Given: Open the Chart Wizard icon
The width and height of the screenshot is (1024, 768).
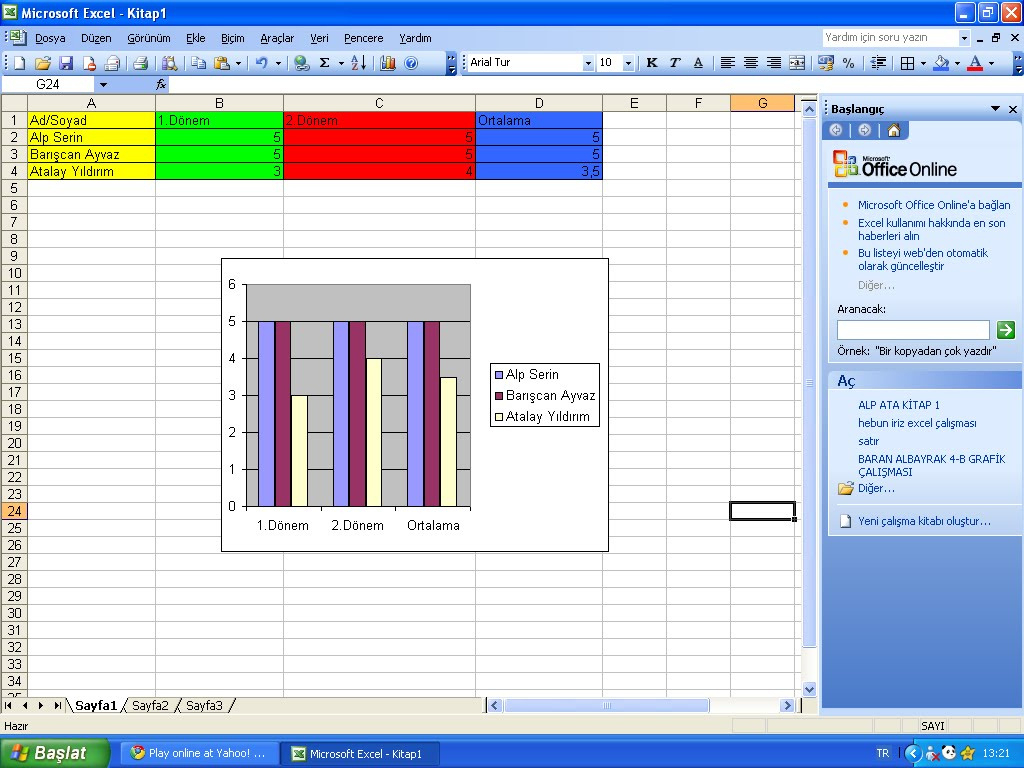Looking at the screenshot, I should pyautogui.click(x=388, y=62).
